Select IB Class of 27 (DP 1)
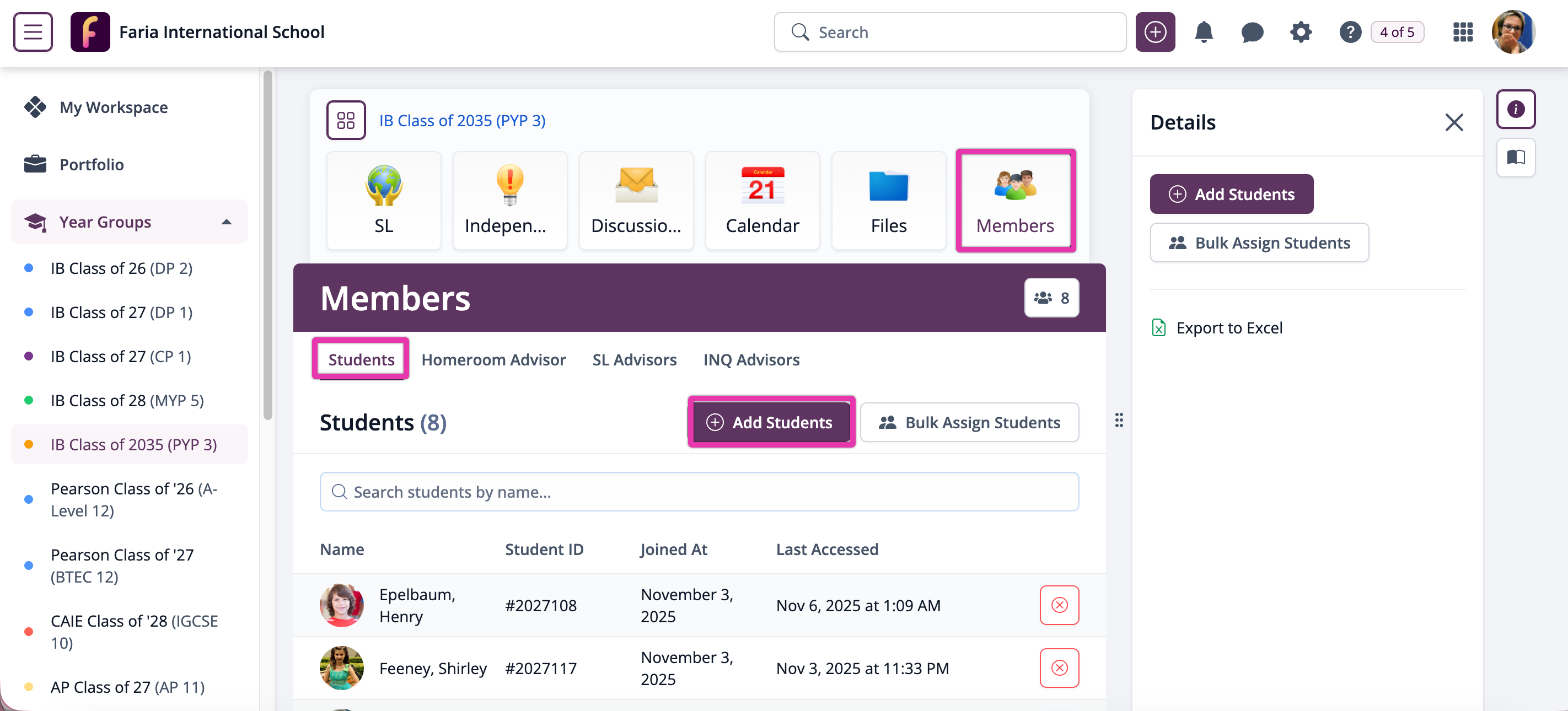The width and height of the screenshot is (1568, 711). [x=122, y=313]
